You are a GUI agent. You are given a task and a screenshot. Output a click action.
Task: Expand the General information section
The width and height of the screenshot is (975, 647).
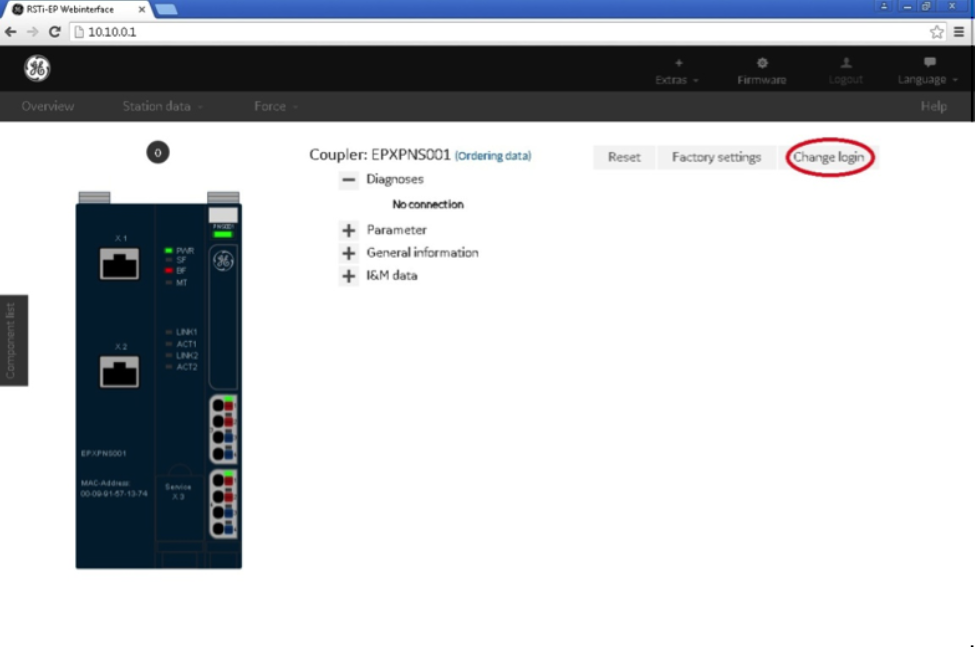349,253
